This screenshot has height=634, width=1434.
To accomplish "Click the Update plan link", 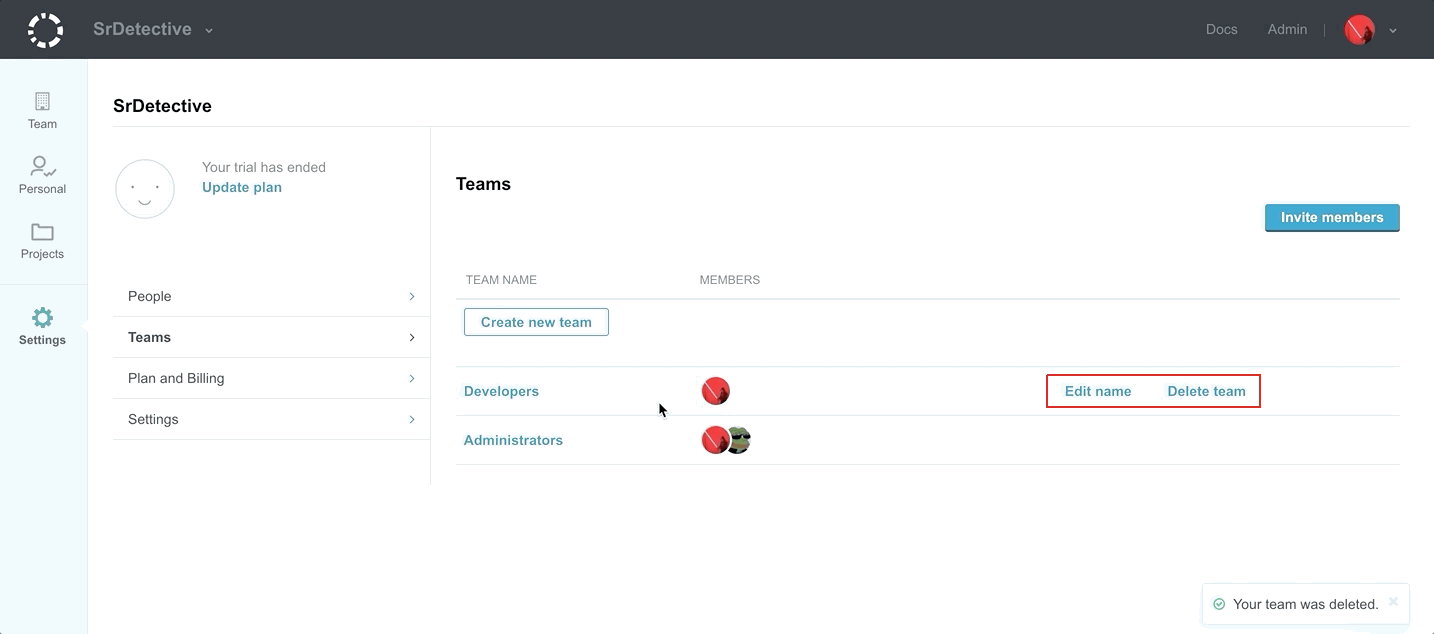I will (242, 187).
